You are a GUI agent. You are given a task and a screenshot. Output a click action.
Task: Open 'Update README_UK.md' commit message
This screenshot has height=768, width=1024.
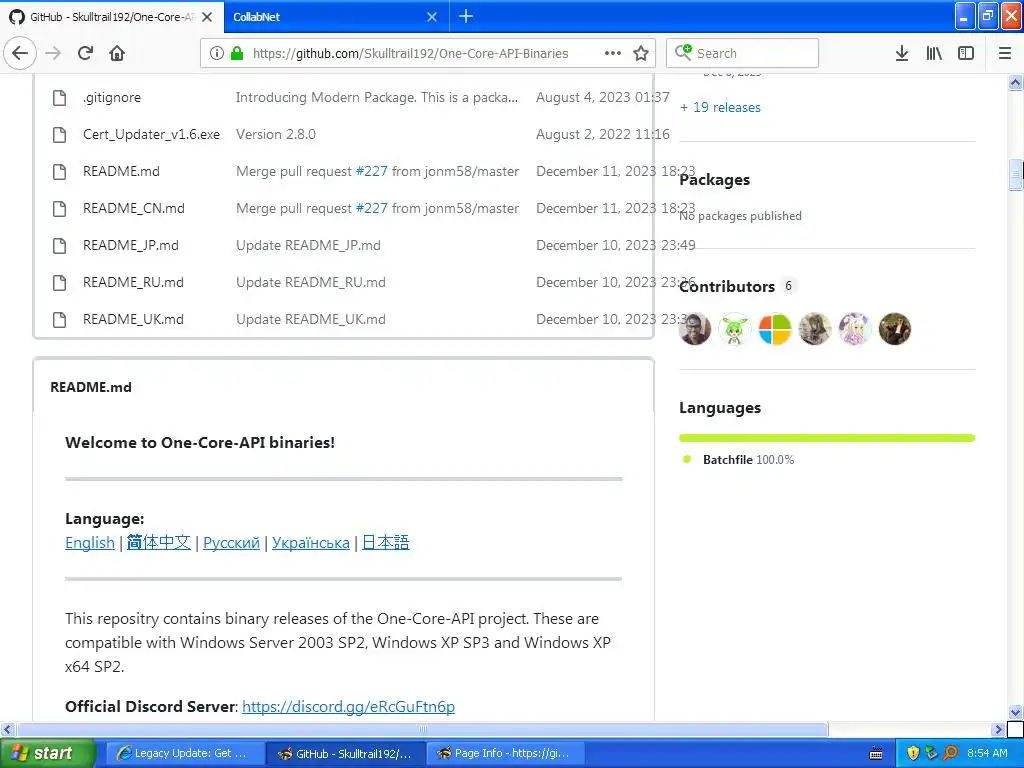point(311,319)
